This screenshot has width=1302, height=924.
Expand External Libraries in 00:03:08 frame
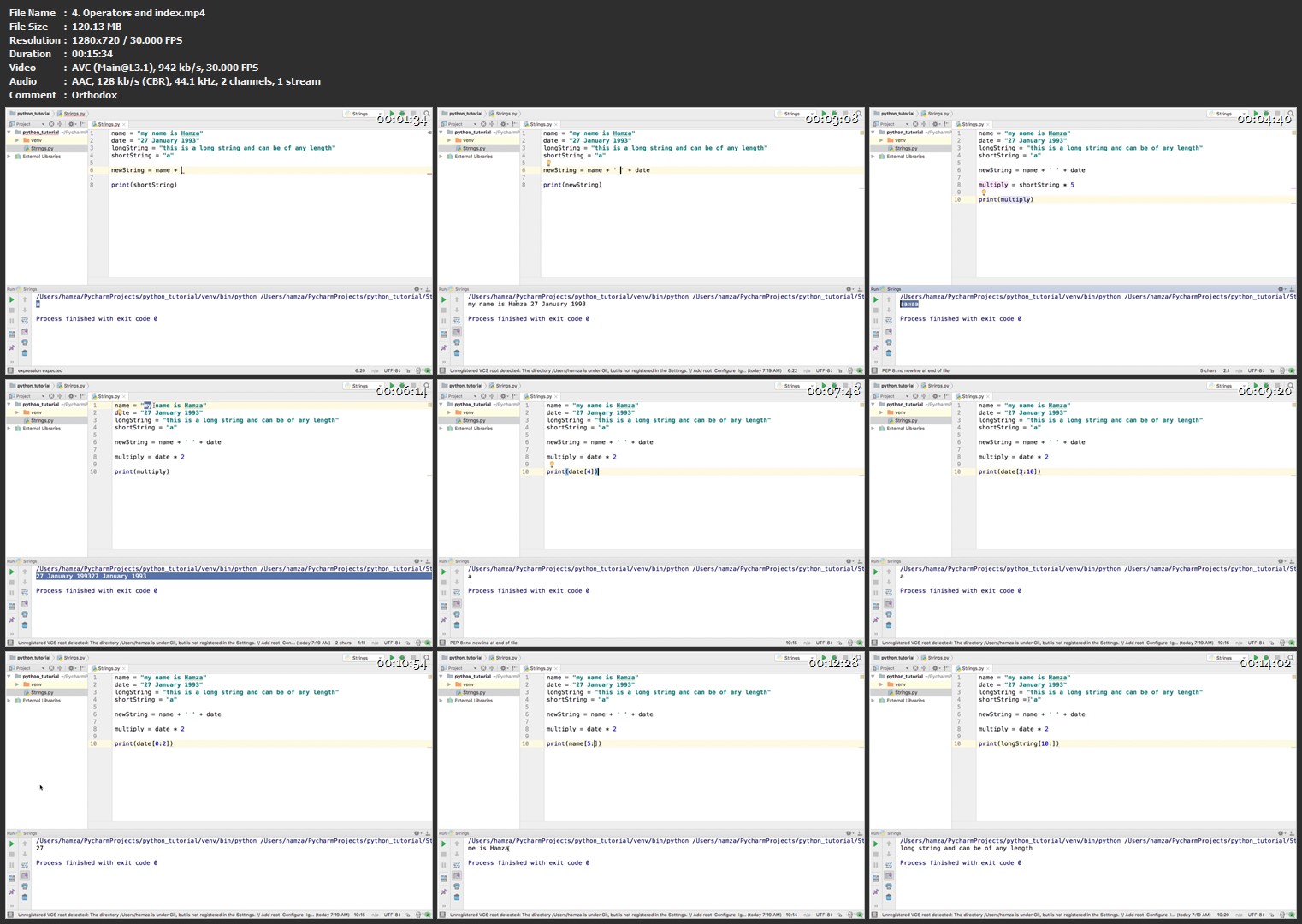441,157
